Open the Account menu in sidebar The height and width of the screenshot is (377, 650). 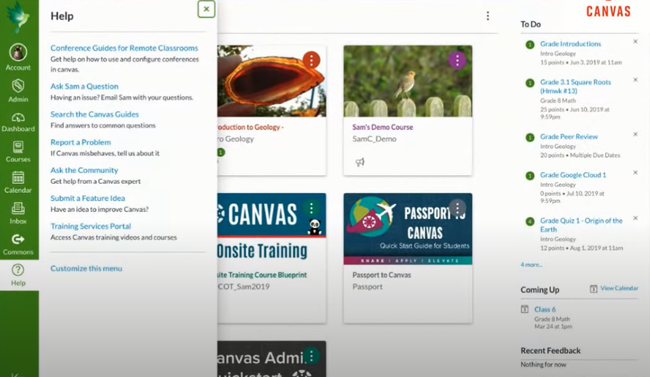point(18,57)
